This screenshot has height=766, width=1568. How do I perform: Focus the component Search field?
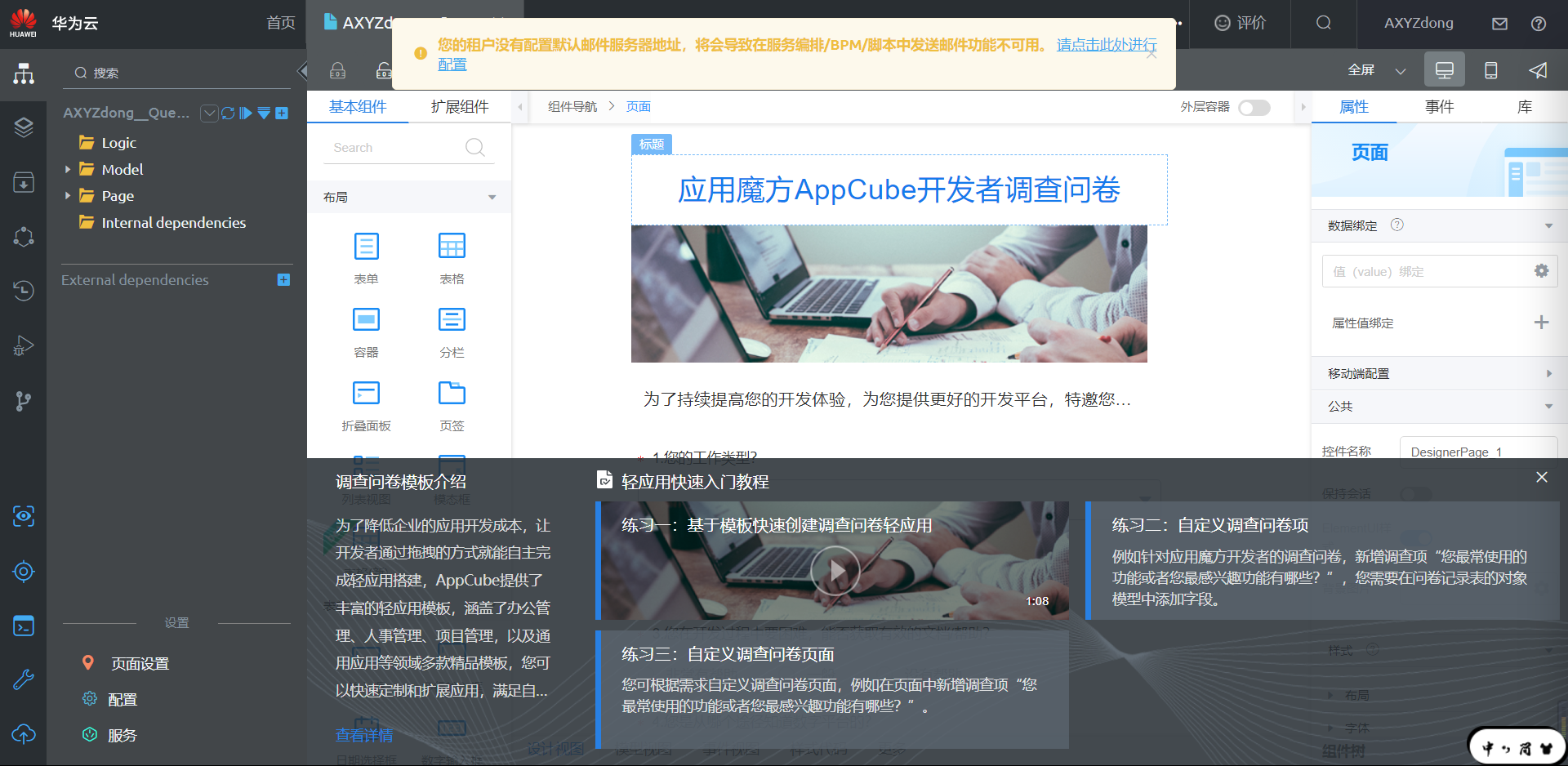point(408,148)
